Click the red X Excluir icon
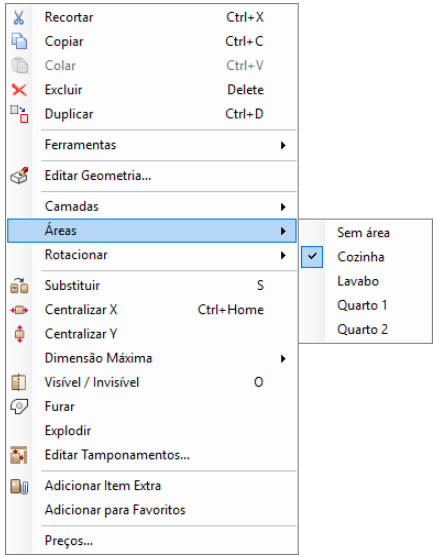The height and width of the screenshot is (557, 436). pos(19,90)
